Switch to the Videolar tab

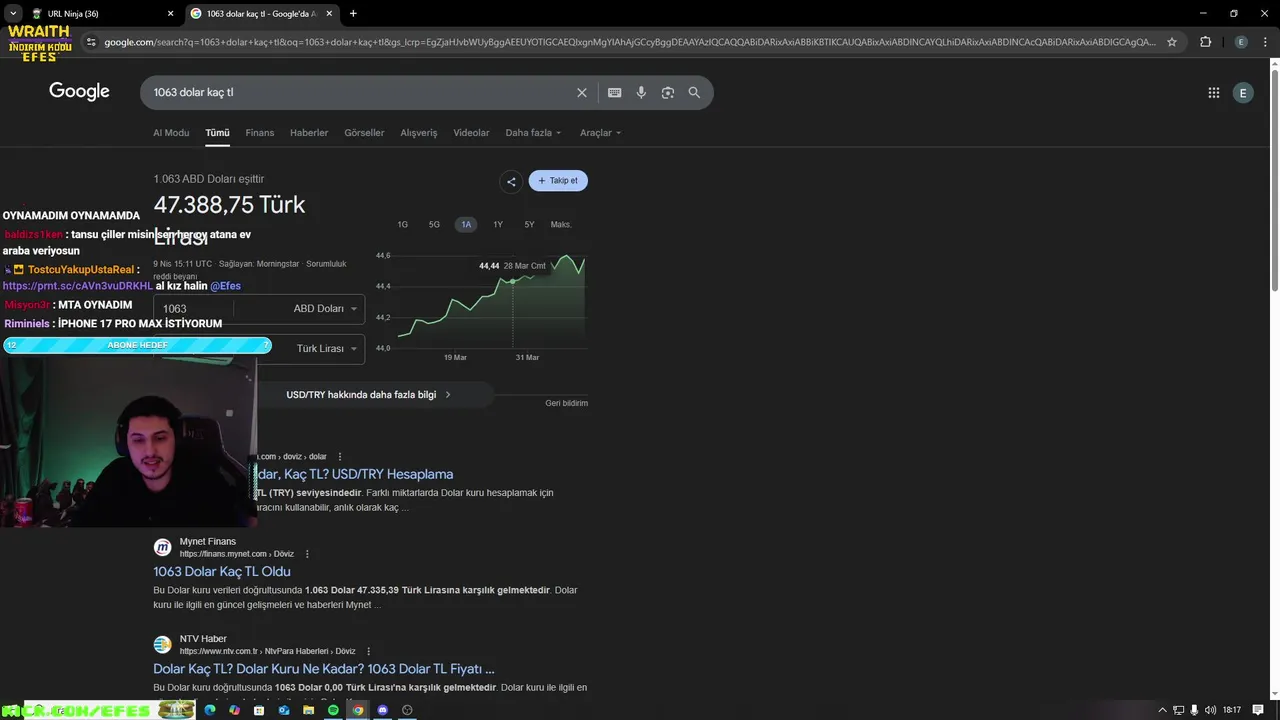tap(471, 133)
